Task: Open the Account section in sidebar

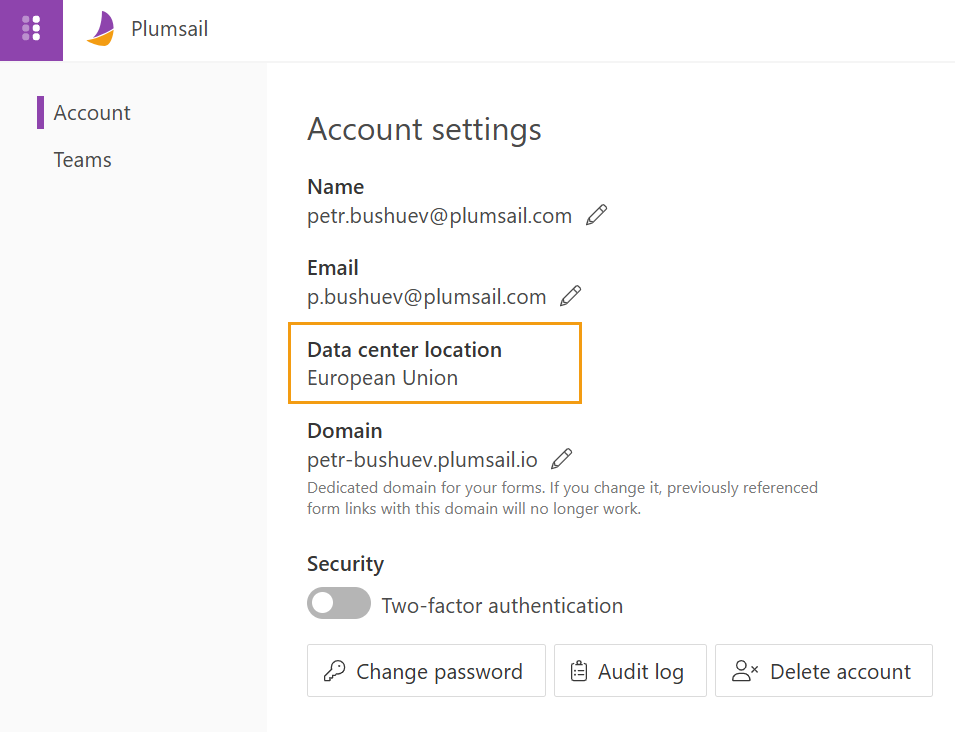Action: [92, 113]
